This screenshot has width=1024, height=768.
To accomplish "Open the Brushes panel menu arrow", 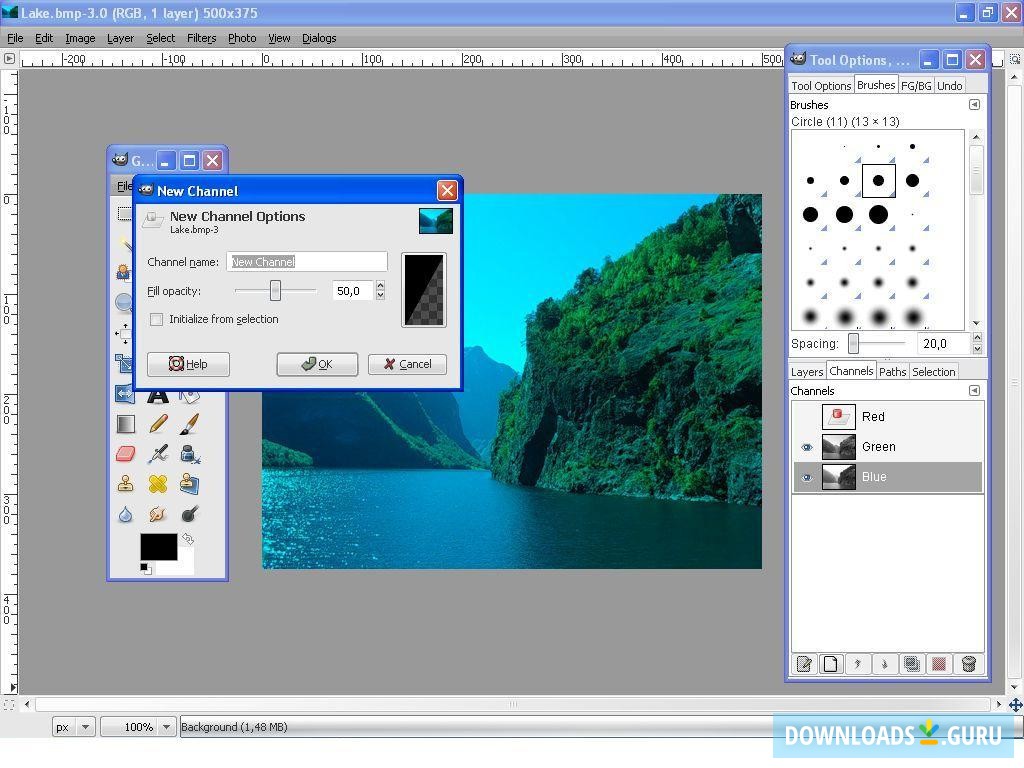I will (974, 105).
